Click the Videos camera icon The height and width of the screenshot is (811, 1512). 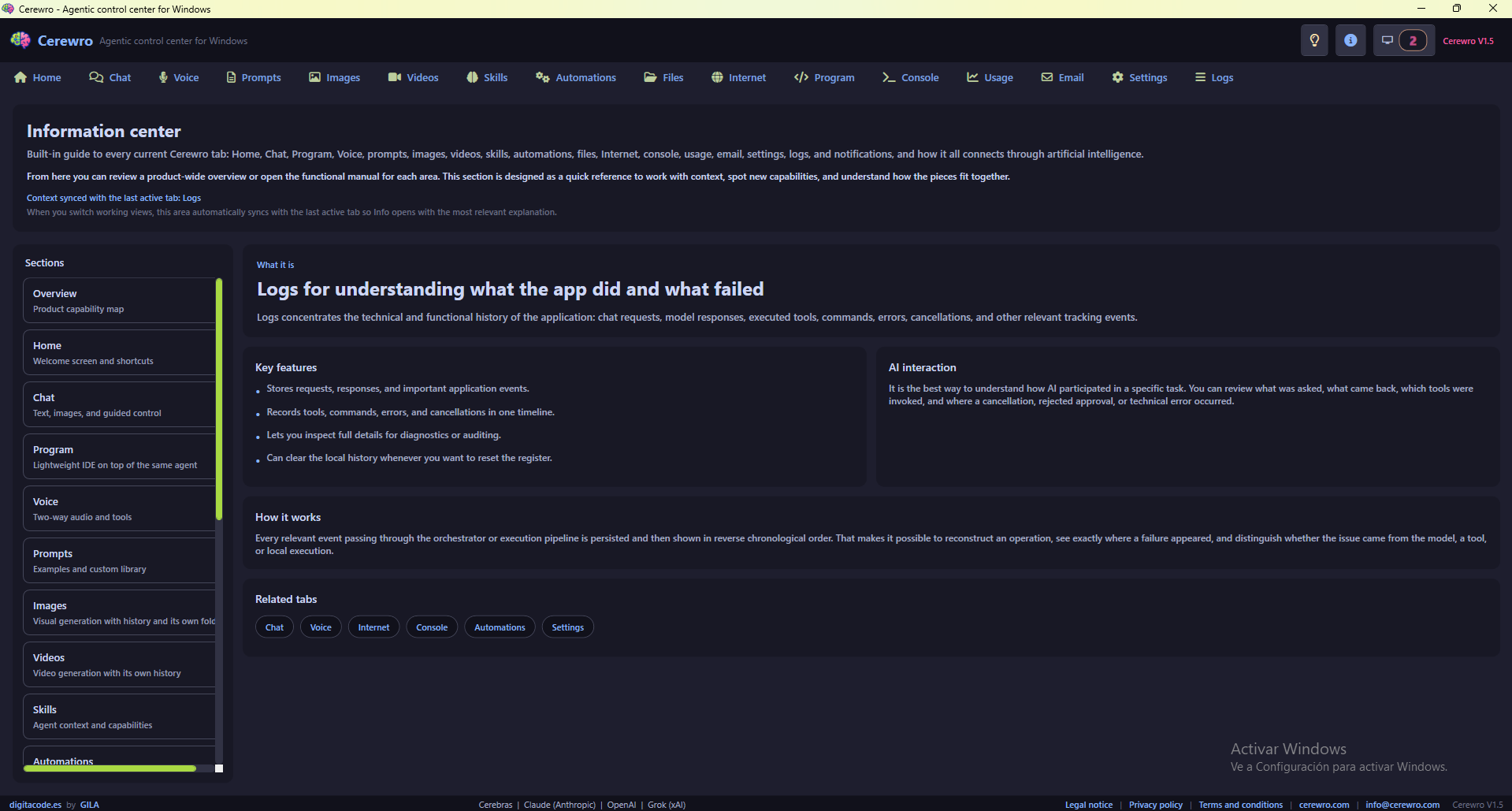[x=395, y=77]
